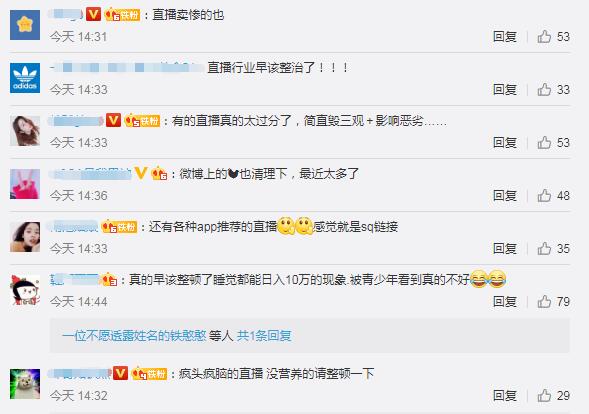Like the comment with 79 likes
Screen dimensions: 589x414
tap(544, 302)
